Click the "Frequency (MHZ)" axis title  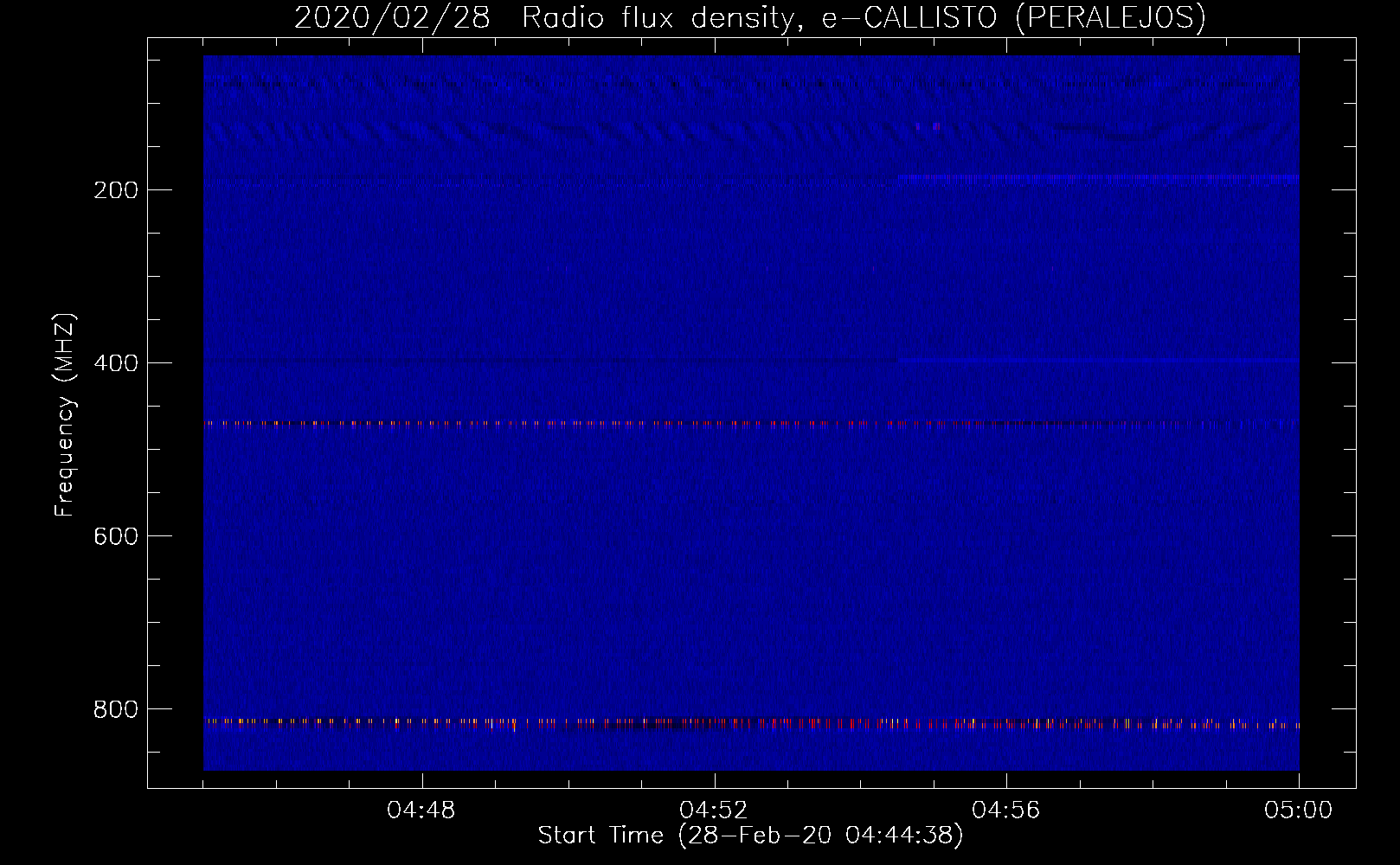tap(65, 414)
